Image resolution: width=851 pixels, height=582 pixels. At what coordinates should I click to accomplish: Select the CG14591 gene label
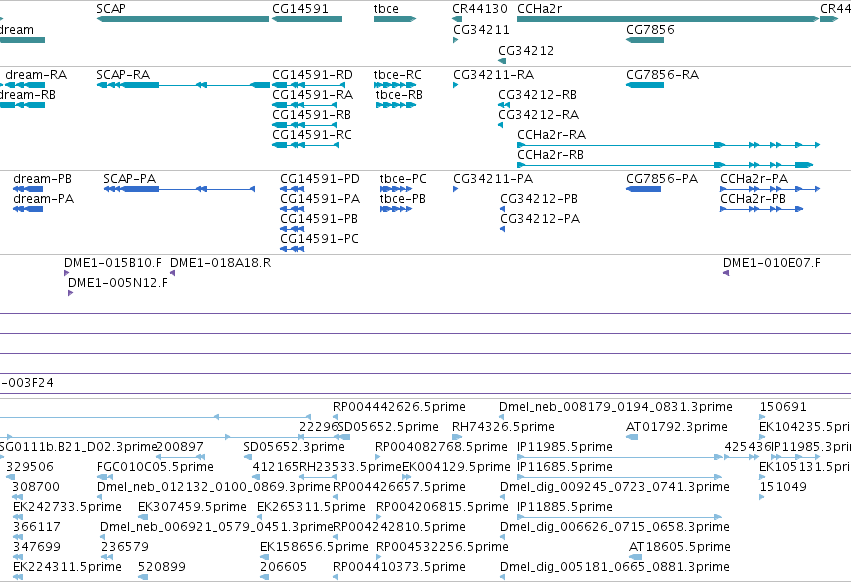pyautogui.click(x=300, y=9)
